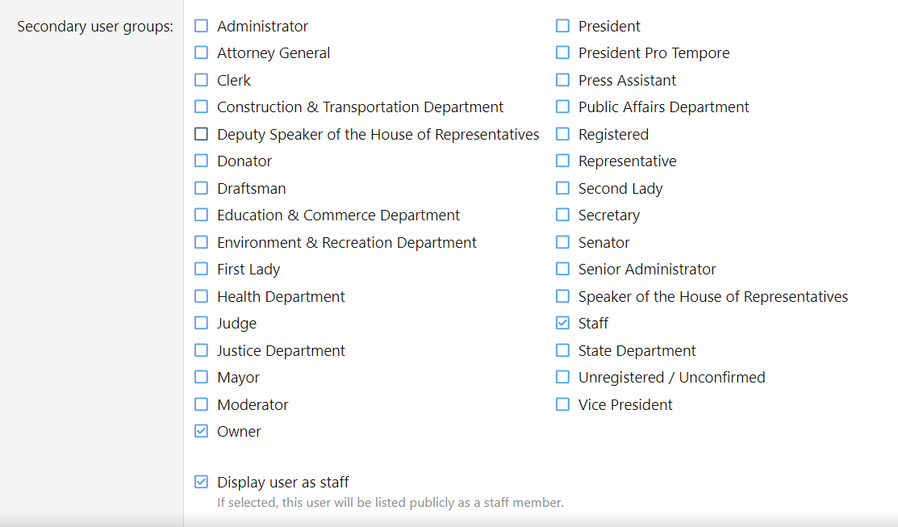Enable the Moderator group checkbox
Screen dimensions: 898x527
(201, 404)
